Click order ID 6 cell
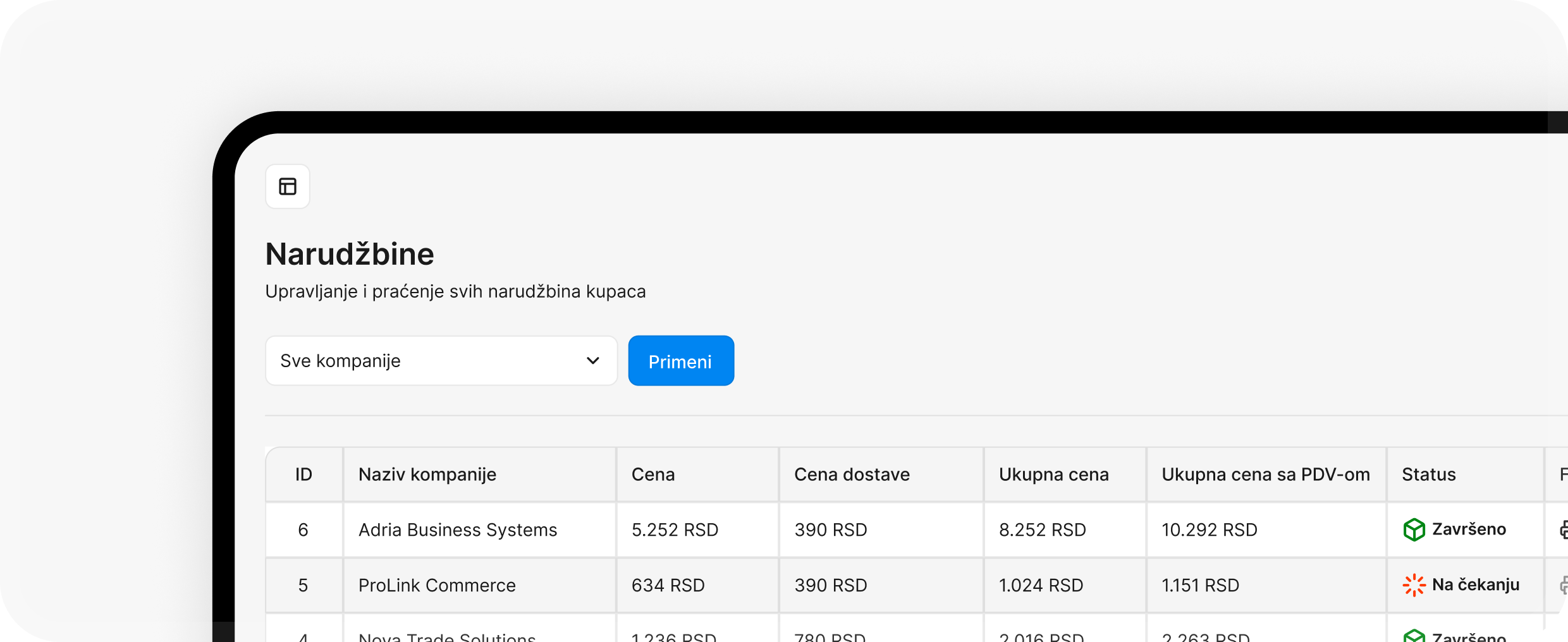 [303, 530]
